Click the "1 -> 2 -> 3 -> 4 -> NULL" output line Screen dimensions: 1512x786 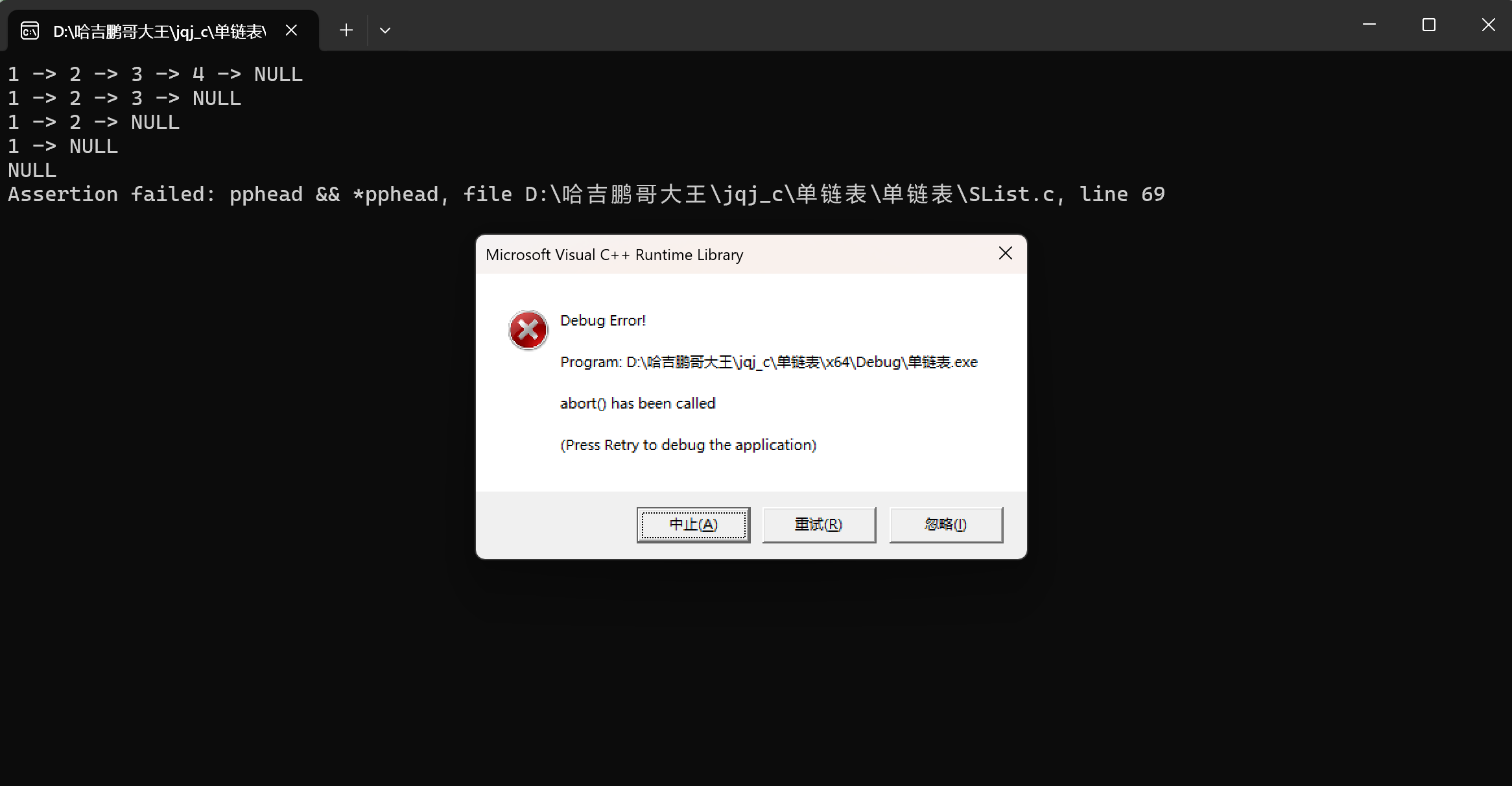click(x=155, y=74)
